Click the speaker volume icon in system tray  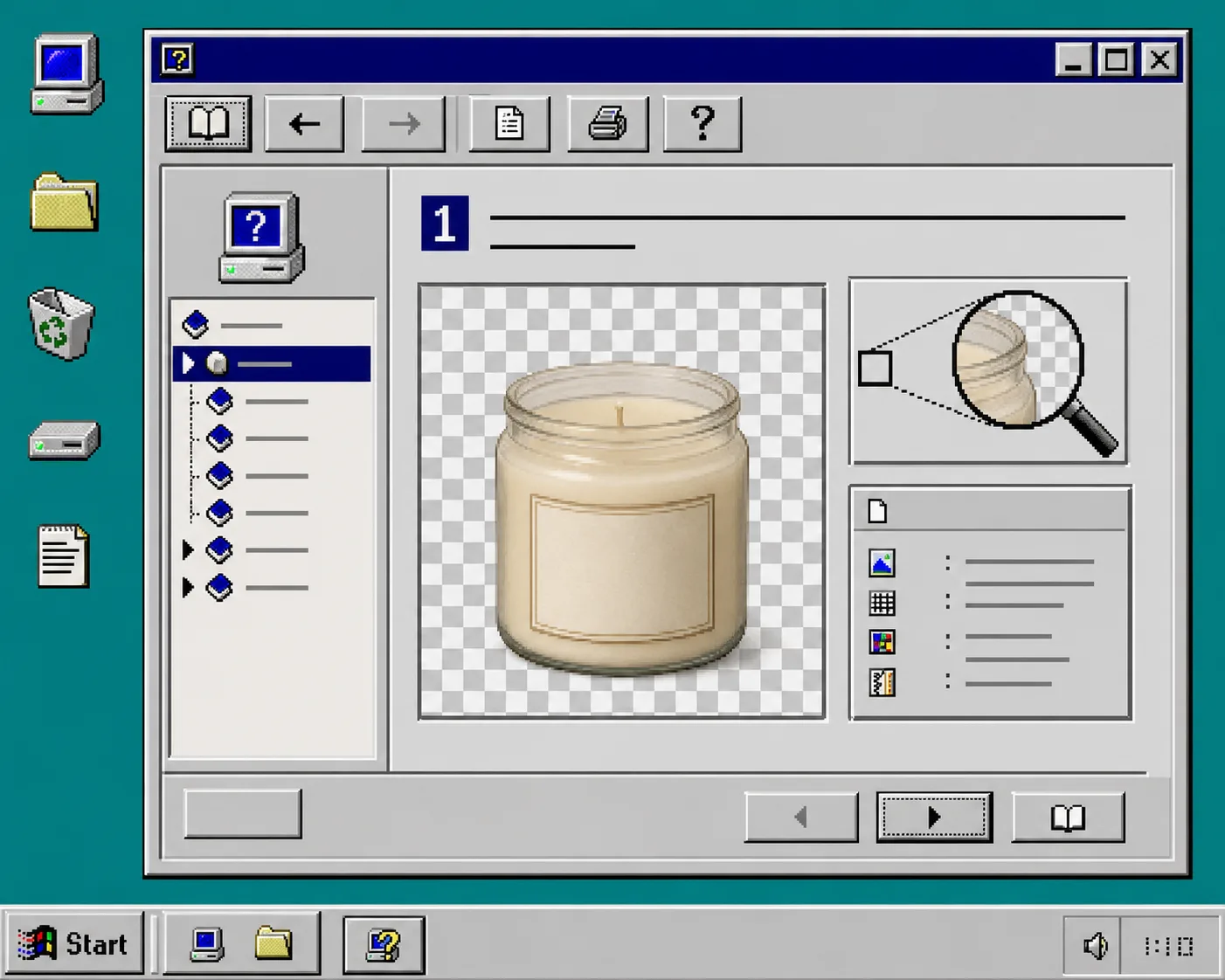pyautogui.click(x=1095, y=946)
